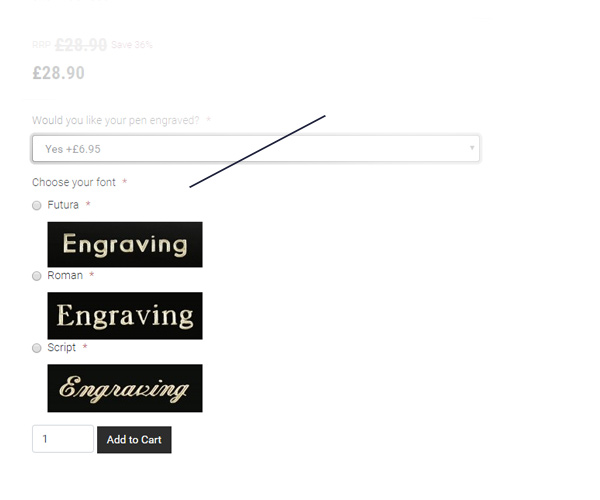The width and height of the screenshot is (600, 500).
Task: Focus the quantity input field
Action: click(x=63, y=439)
